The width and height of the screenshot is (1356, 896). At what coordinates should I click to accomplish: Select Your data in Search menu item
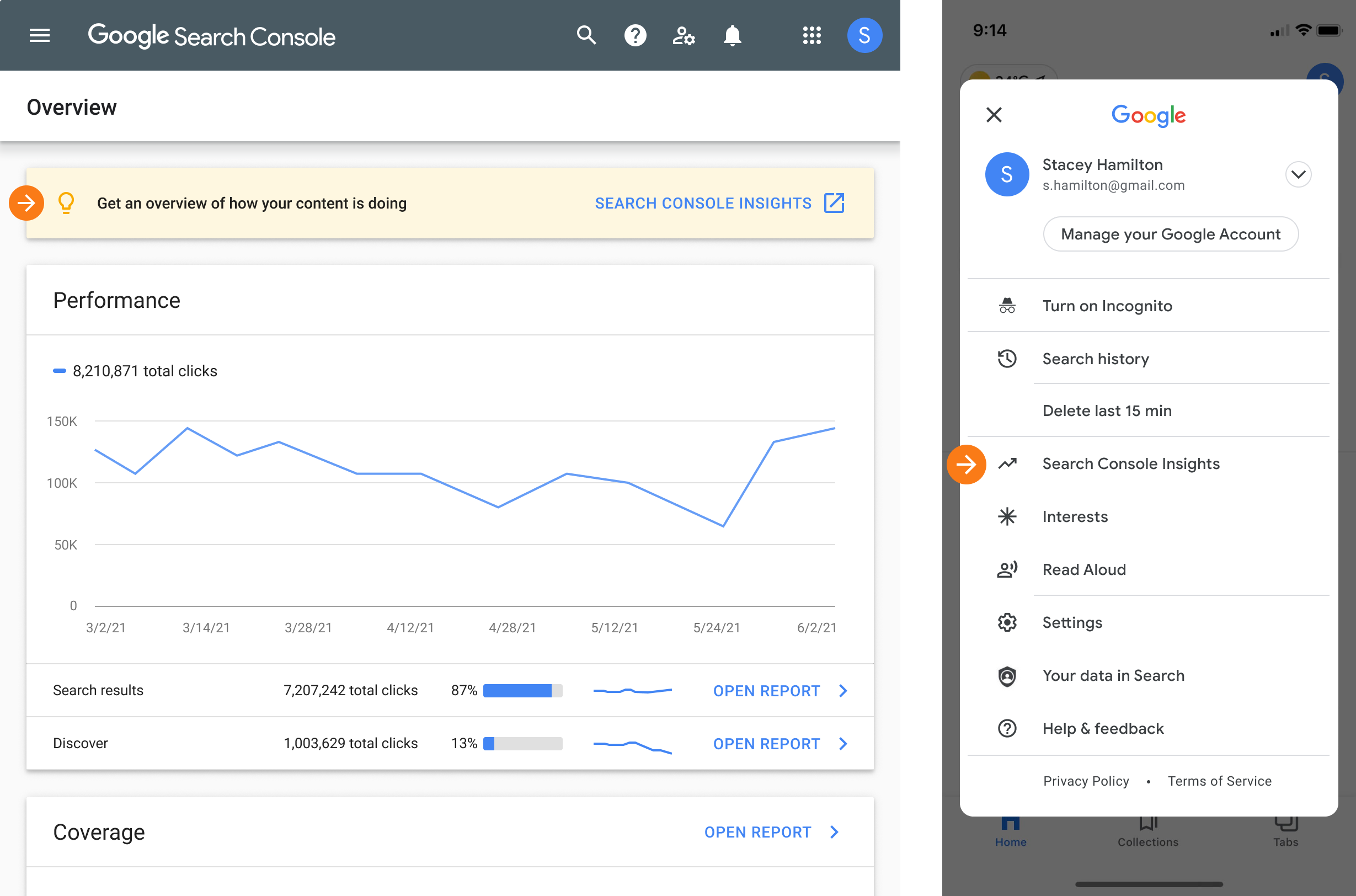1113,675
